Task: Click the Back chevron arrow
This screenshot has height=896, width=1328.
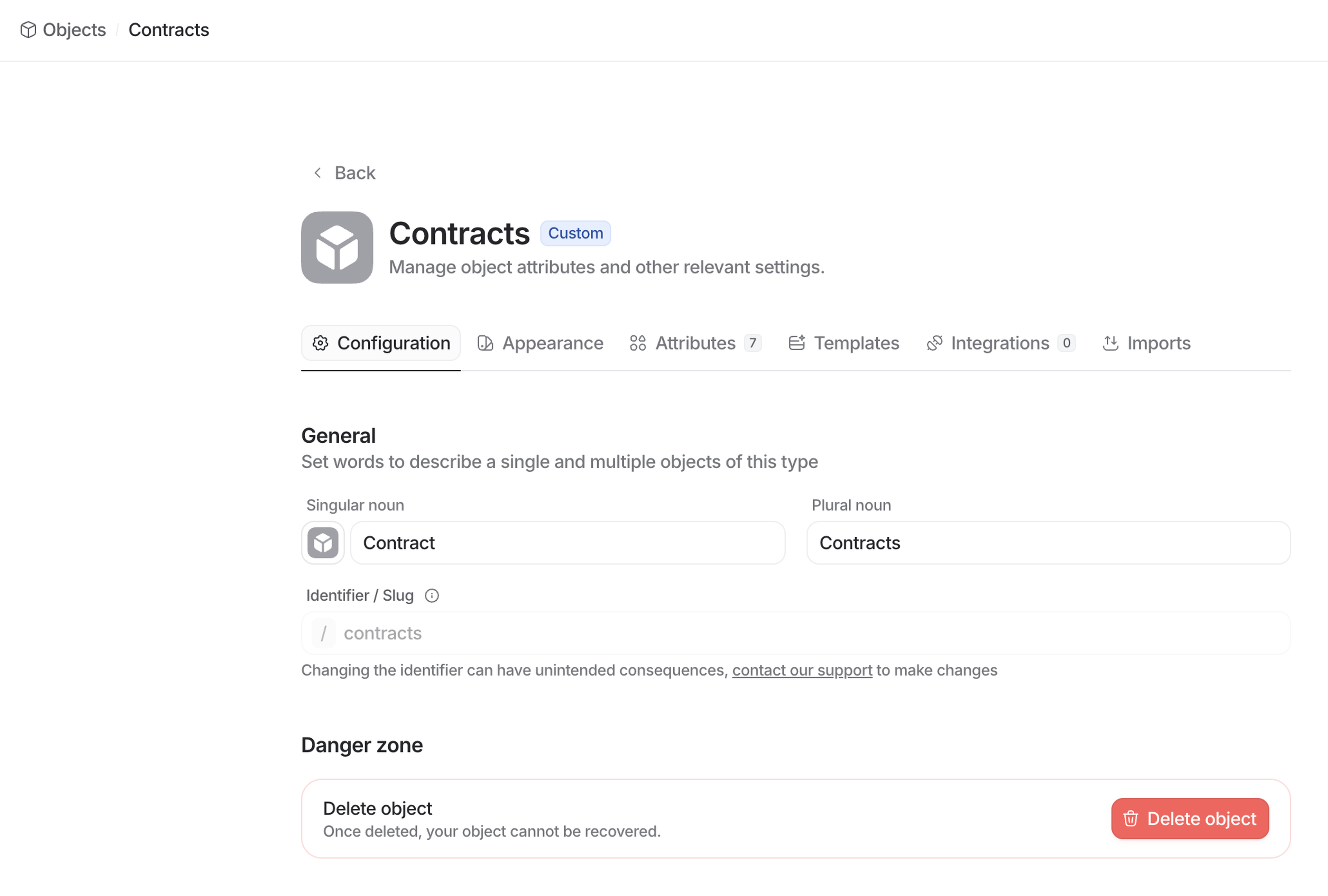Action: click(318, 173)
